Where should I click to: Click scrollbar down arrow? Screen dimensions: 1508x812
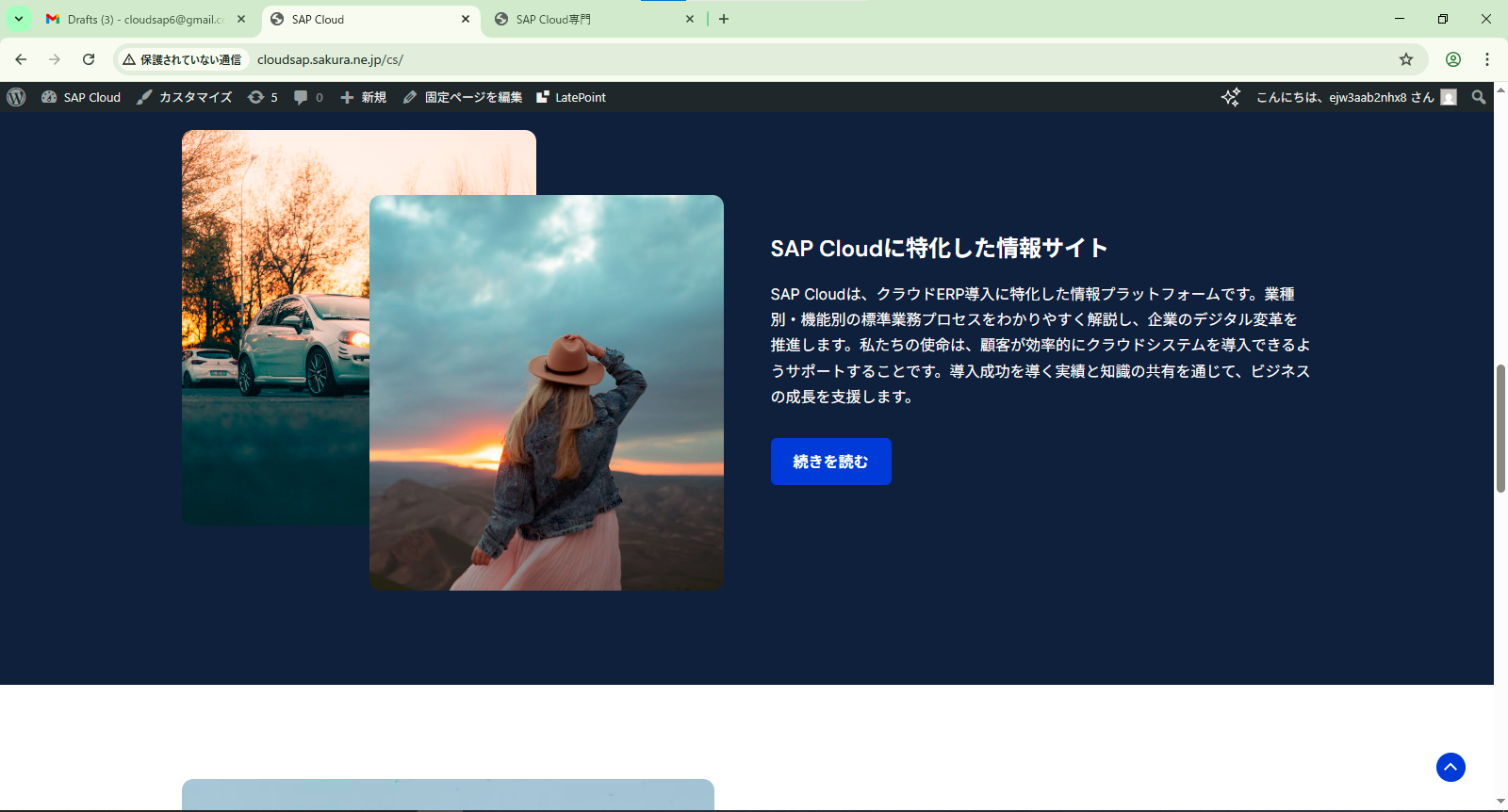coord(1500,802)
